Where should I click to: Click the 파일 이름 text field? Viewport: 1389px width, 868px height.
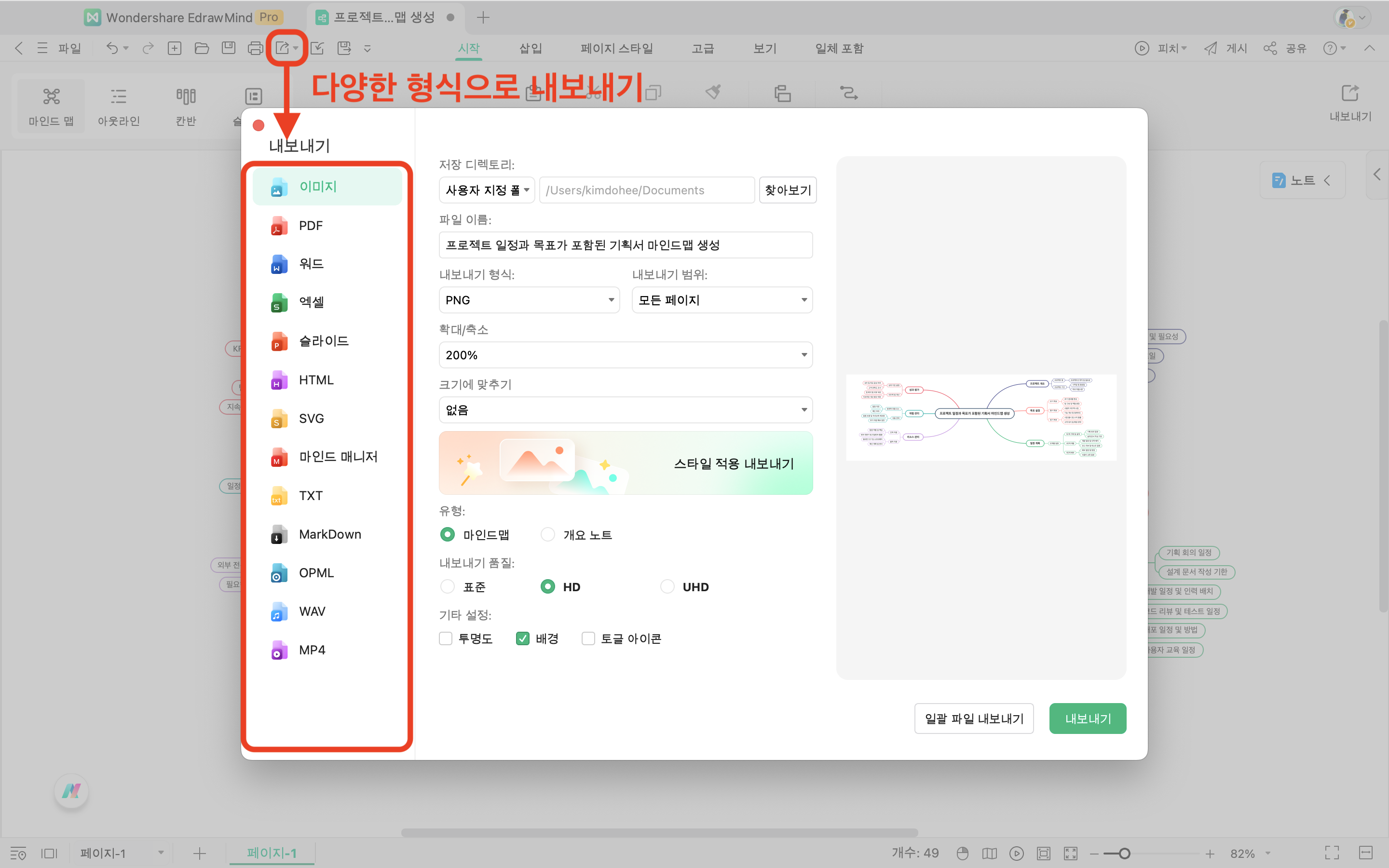[x=625, y=245]
